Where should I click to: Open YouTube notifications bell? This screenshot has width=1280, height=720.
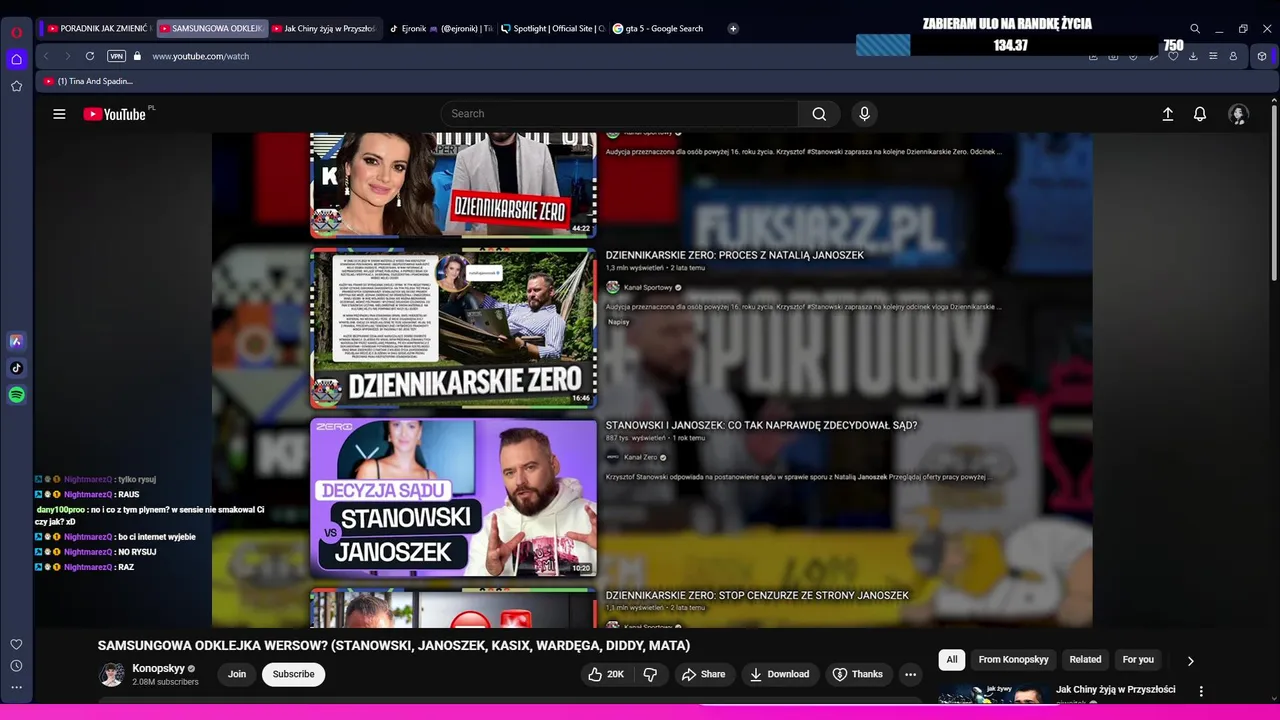(1200, 114)
